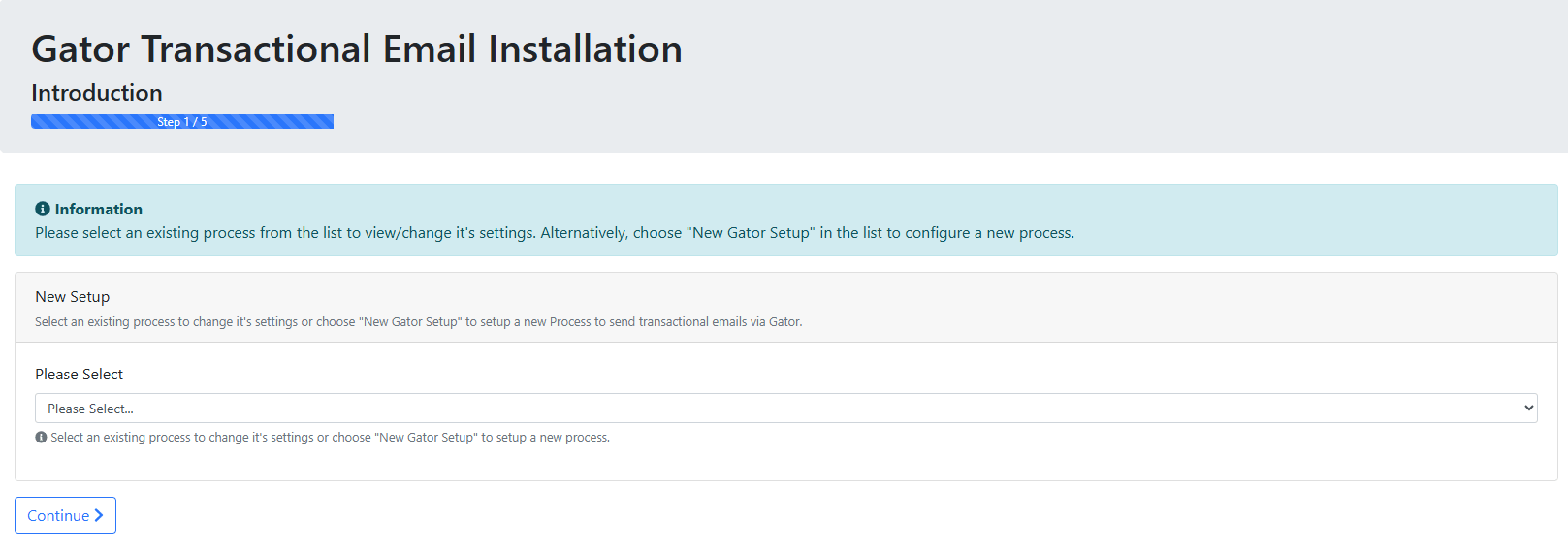Click the "Please Select..." placeholder text
The image size is (1568, 556).
[x=91, y=409]
